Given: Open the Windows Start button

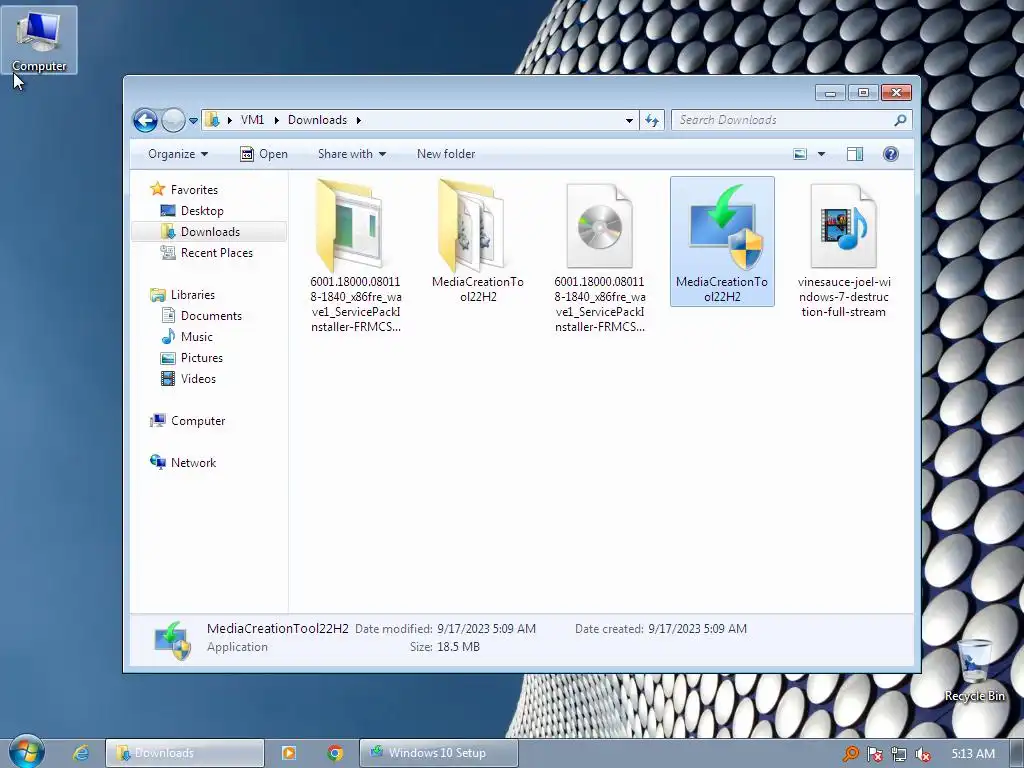Looking at the screenshot, I should pos(27,752).
